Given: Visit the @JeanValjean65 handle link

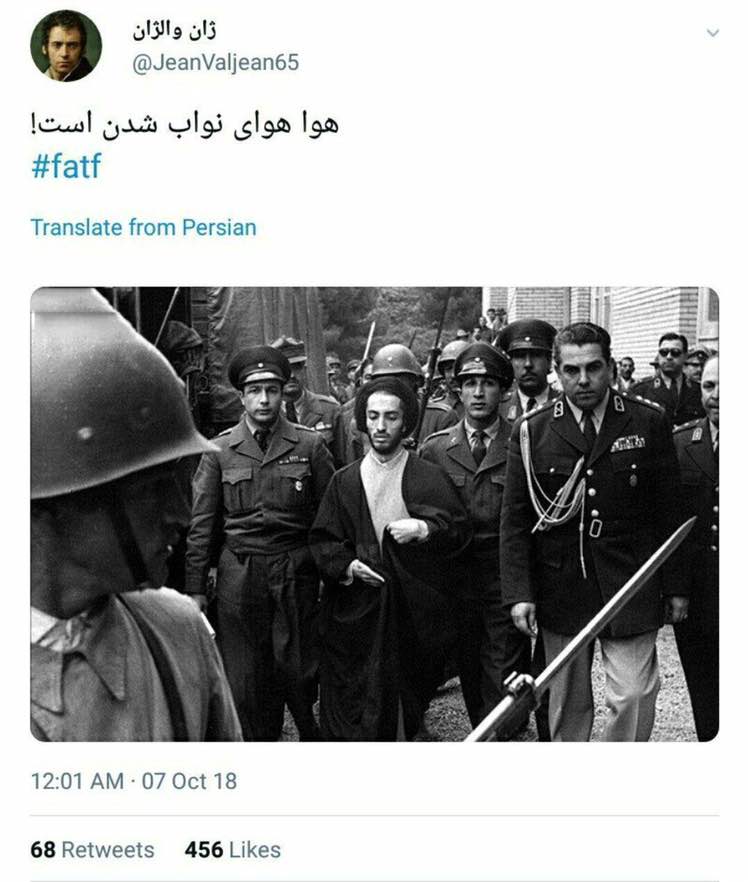Looking at the screenshot, I should [215, 62].
